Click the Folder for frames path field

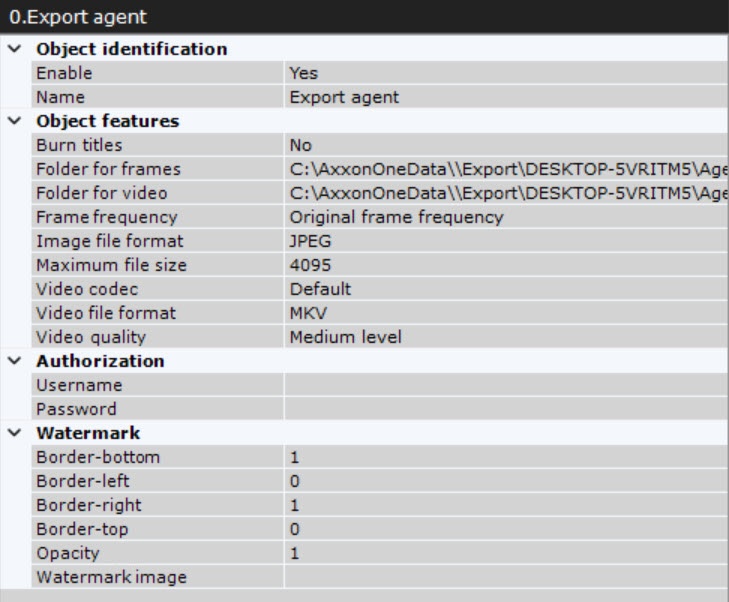click(505, 169)
